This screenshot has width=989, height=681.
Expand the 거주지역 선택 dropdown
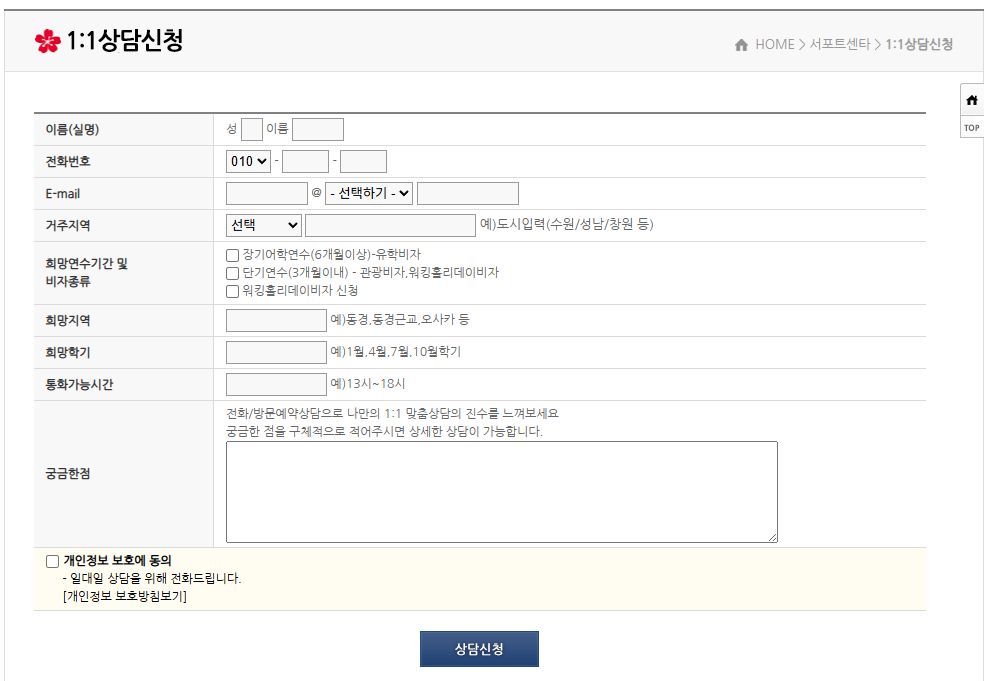tap(264, 225)
